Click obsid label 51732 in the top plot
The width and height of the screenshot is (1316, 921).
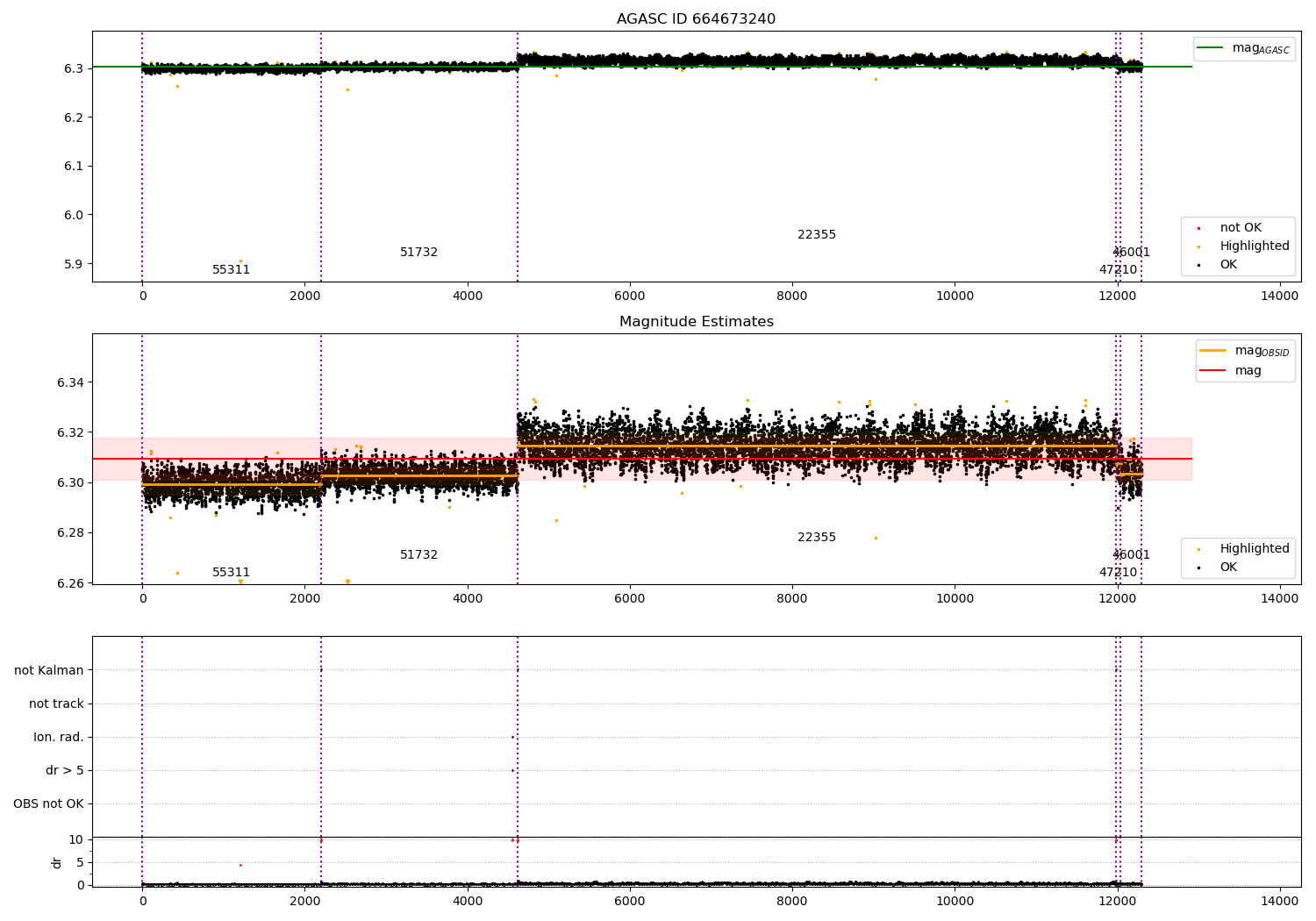(418, 253)
